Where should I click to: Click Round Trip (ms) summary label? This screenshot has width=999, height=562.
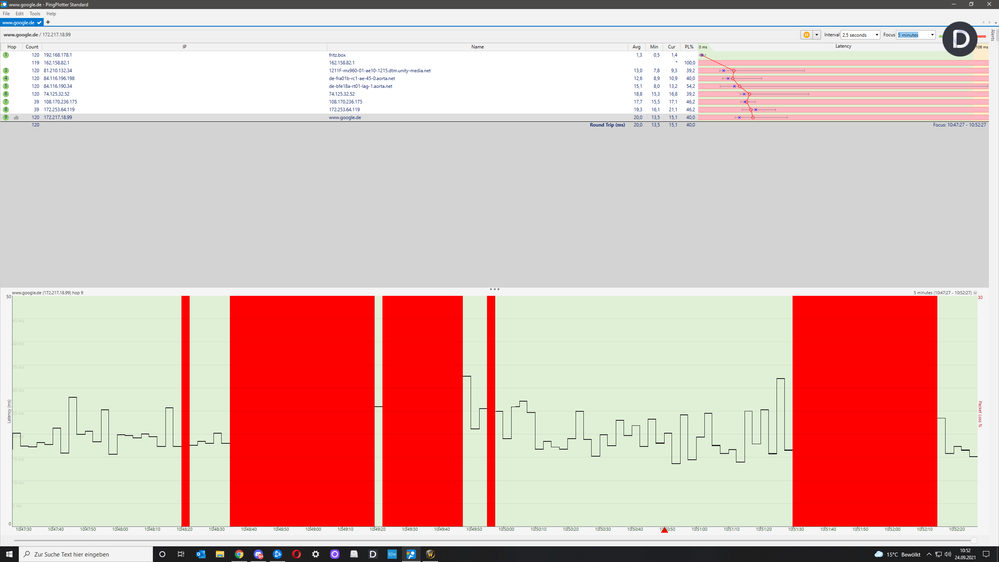point(607,125)
